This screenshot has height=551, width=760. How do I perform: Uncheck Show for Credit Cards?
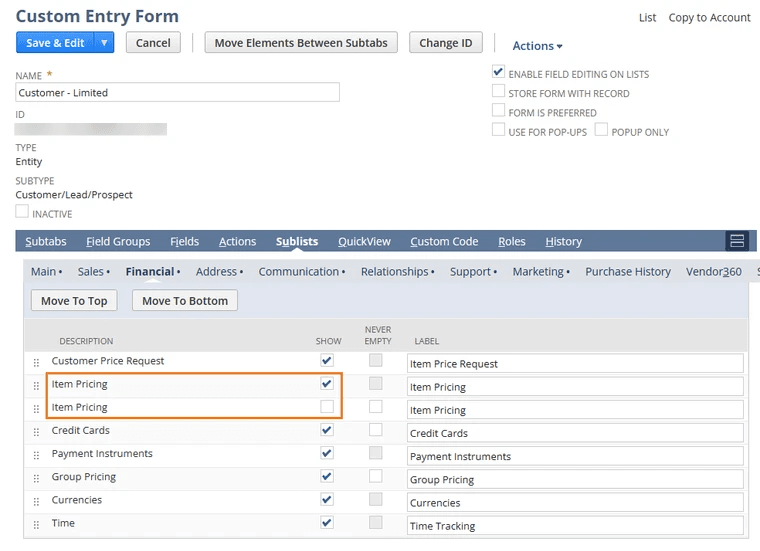[x=327, y=430]
